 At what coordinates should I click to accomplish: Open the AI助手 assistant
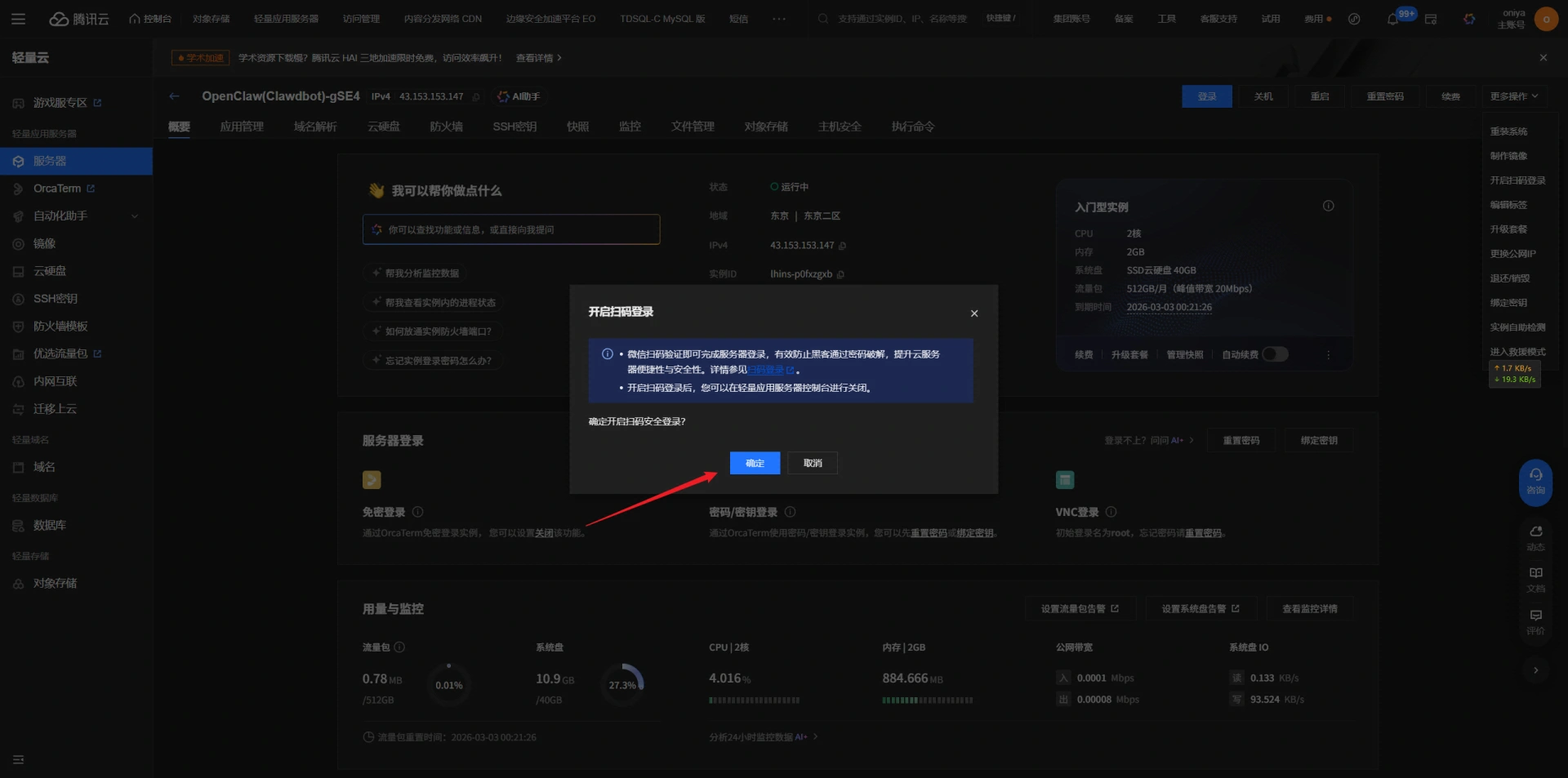point(519,96)
